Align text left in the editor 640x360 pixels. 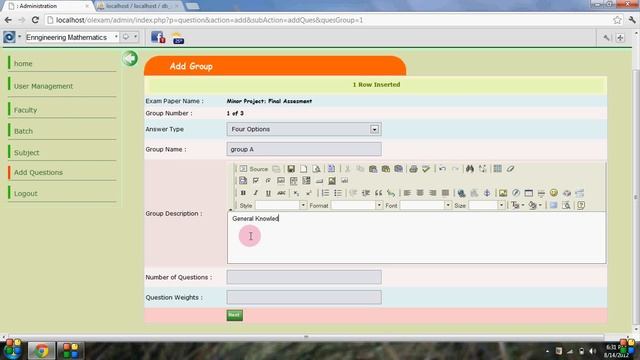tap(407, 193)
